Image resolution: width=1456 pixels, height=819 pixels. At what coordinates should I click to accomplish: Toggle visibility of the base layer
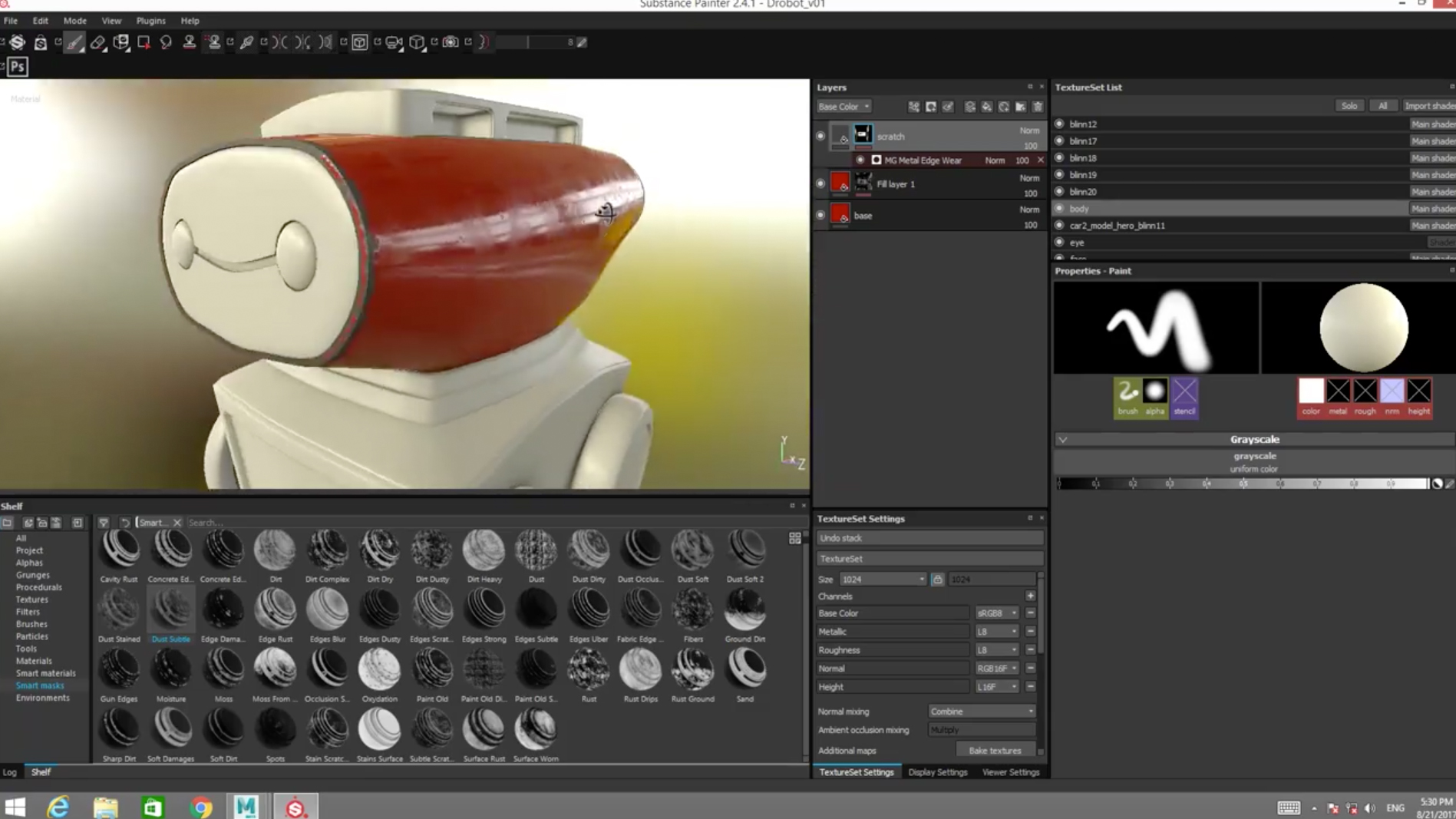click(x=820, y=216)
